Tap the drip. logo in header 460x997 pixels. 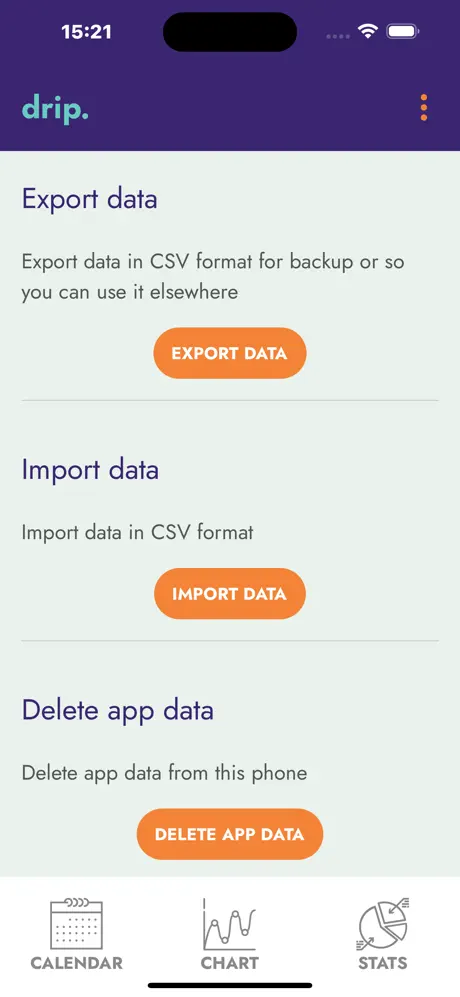click(55, 109)
